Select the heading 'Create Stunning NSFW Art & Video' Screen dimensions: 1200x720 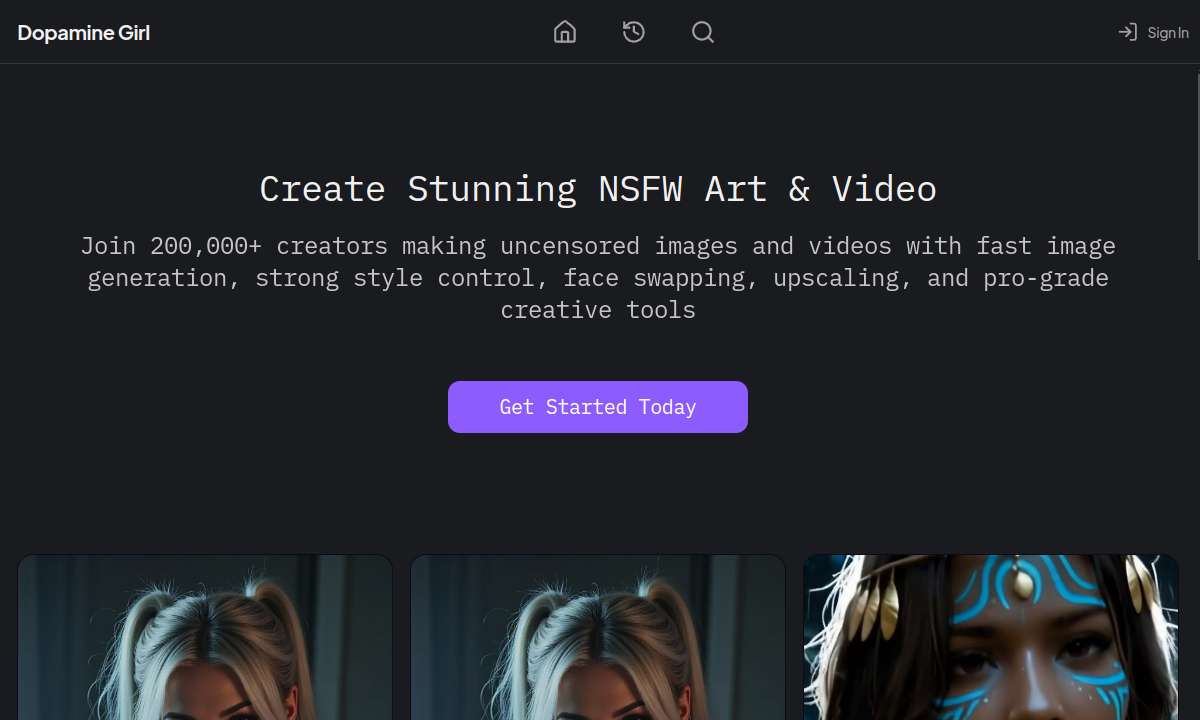tap(598, 189)
